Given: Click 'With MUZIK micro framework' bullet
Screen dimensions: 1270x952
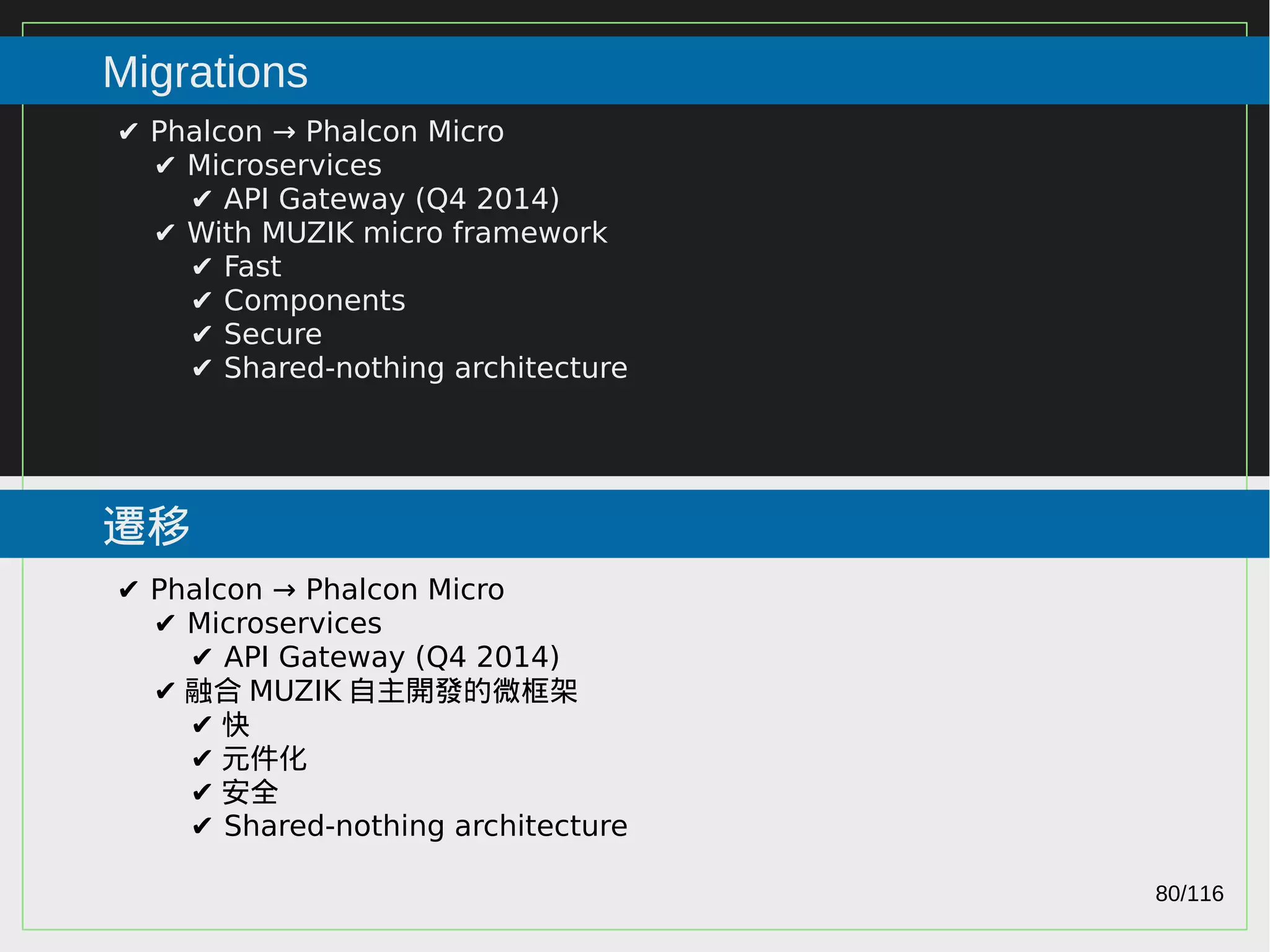Looking at the screenshot, I should click(397, 233).
